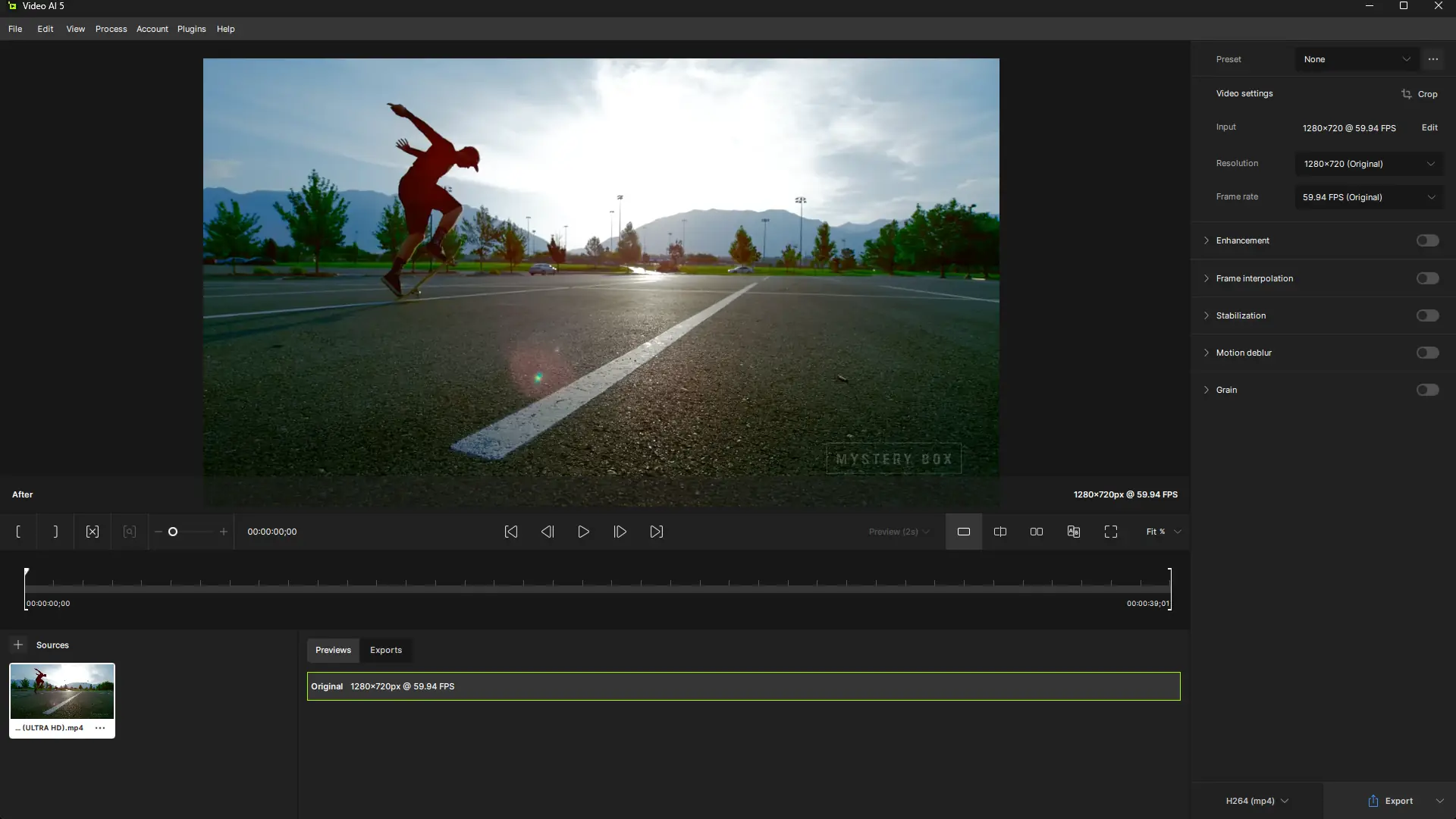Jump to first frame of video
This screenshot has height=819, width=1456.
[x=511, y=532]
